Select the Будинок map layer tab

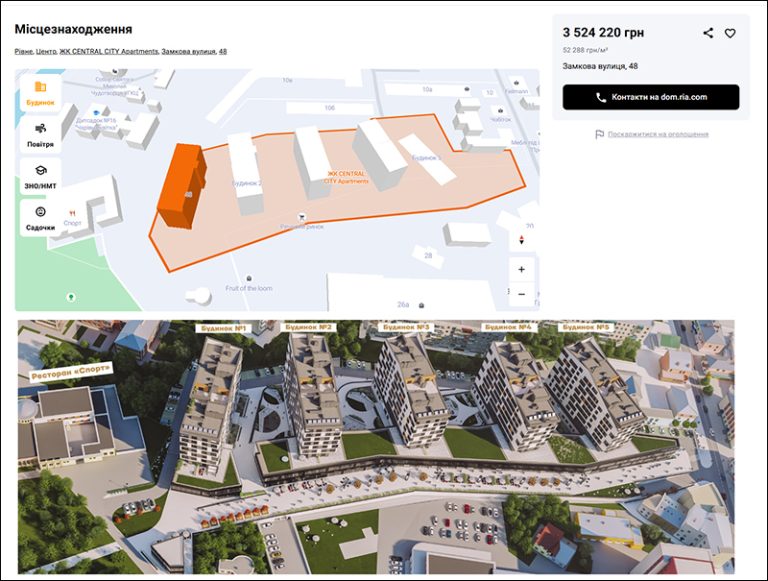pyautogui.click(x=40, y=94)
